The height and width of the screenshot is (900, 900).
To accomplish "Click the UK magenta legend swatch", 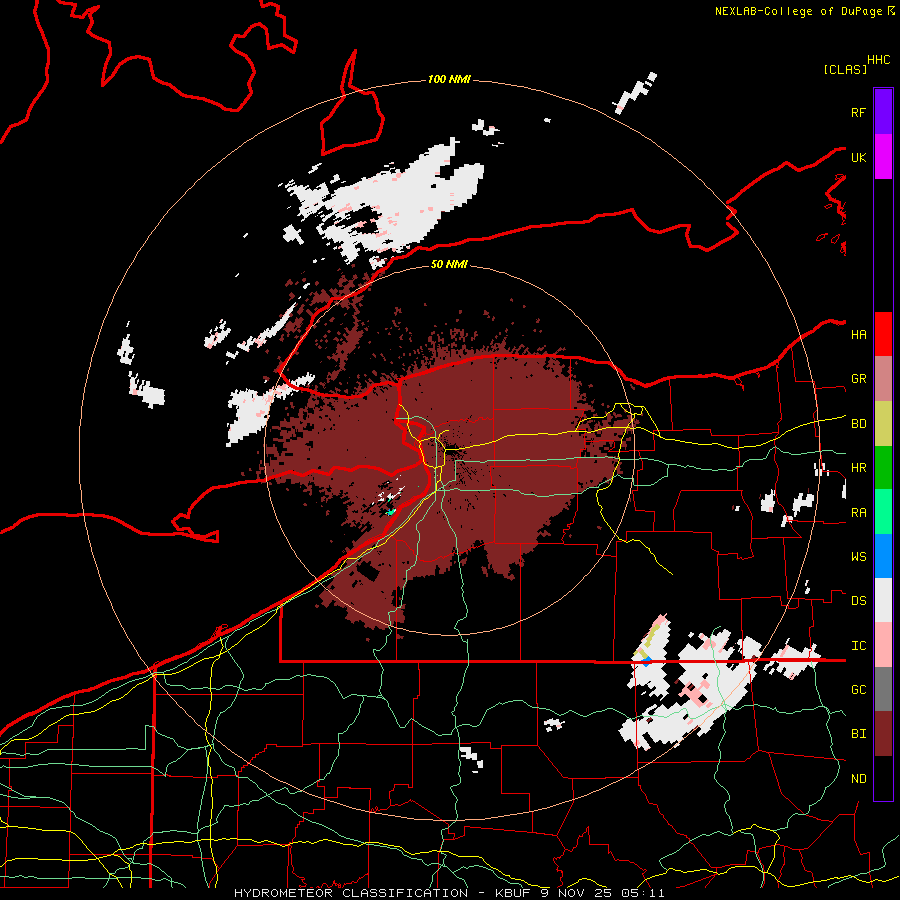I will click(883, 157).
